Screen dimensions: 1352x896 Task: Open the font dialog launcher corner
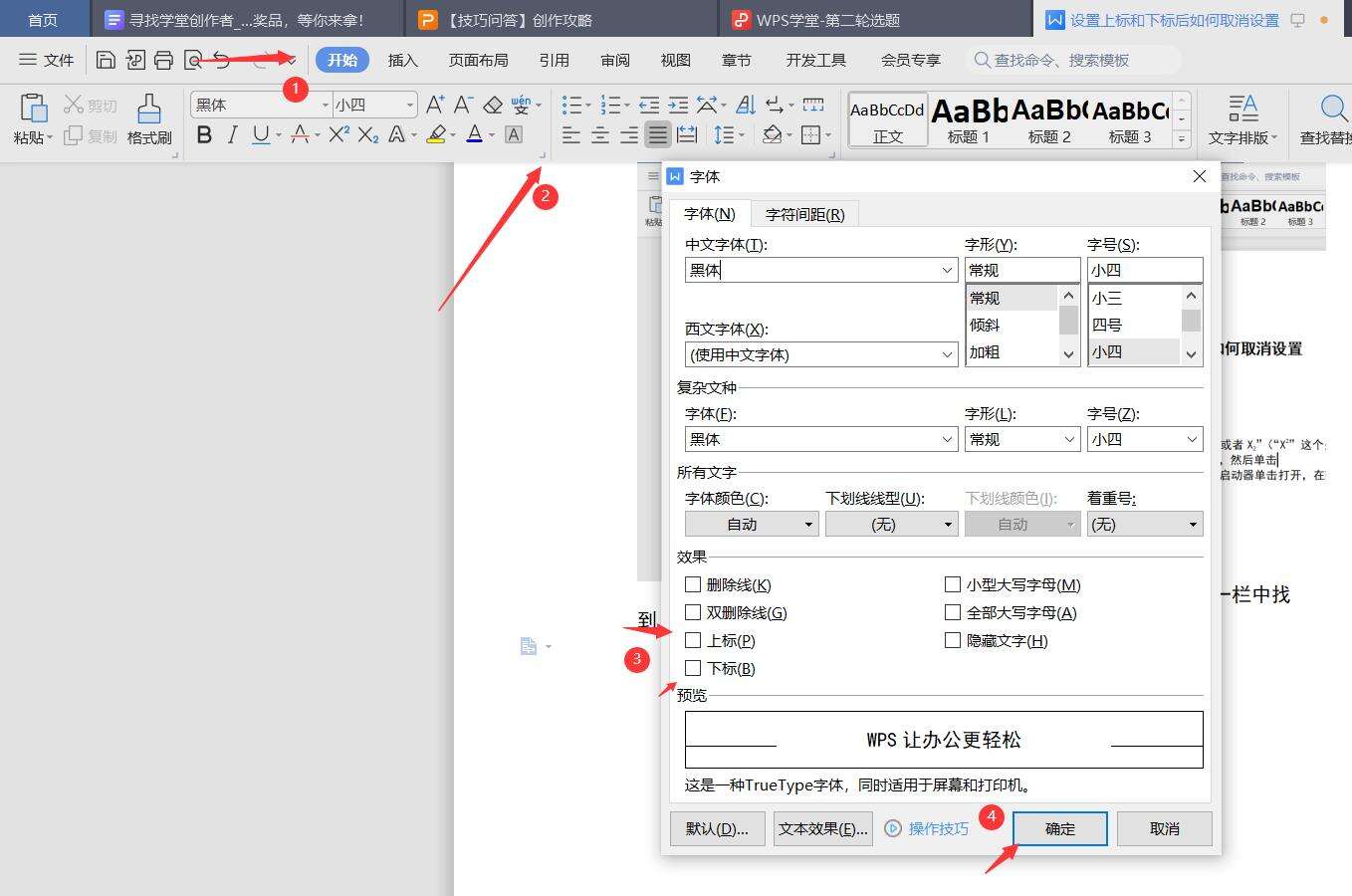(543, 155)
